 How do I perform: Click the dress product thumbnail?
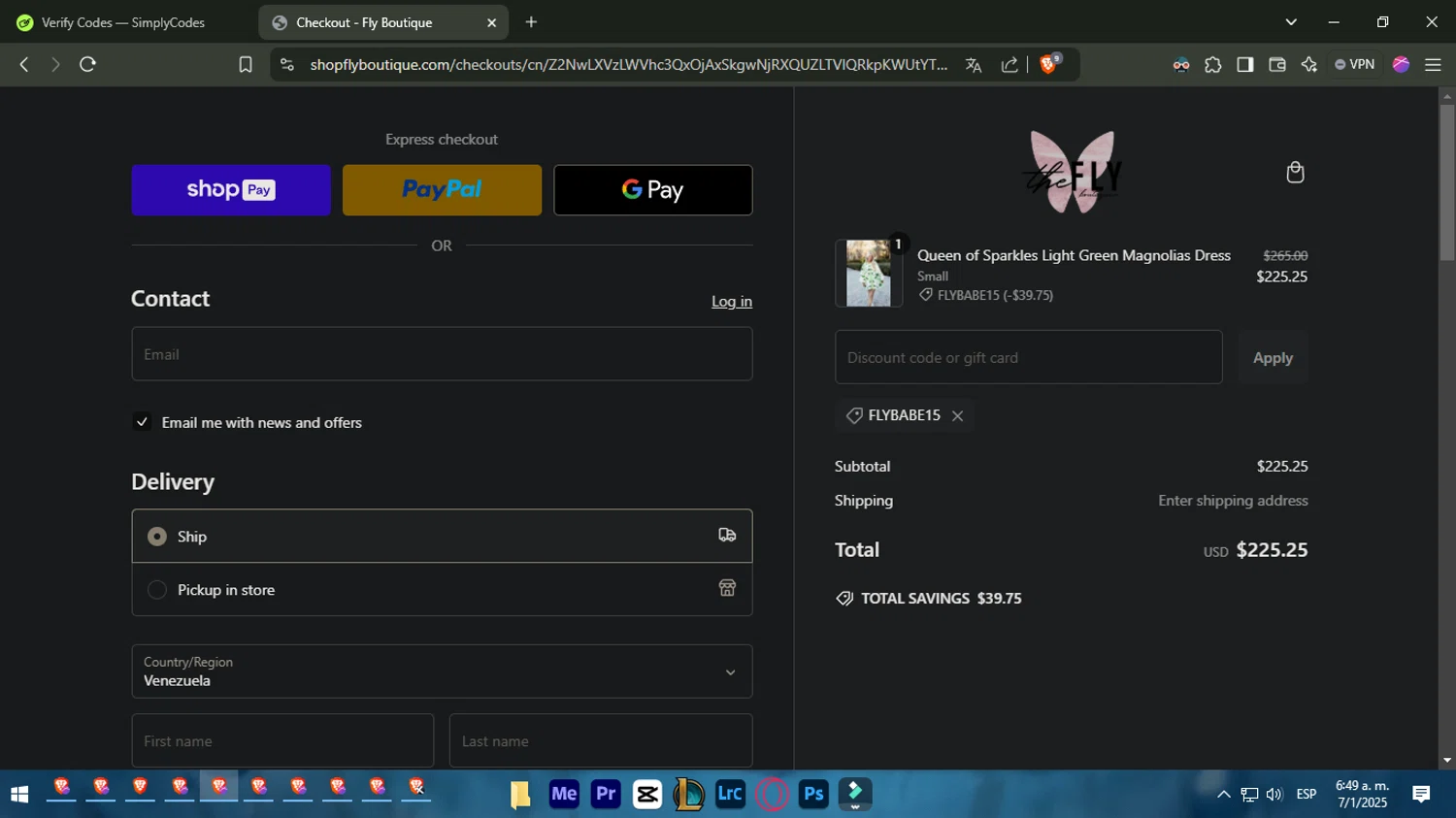pos(869,274)
